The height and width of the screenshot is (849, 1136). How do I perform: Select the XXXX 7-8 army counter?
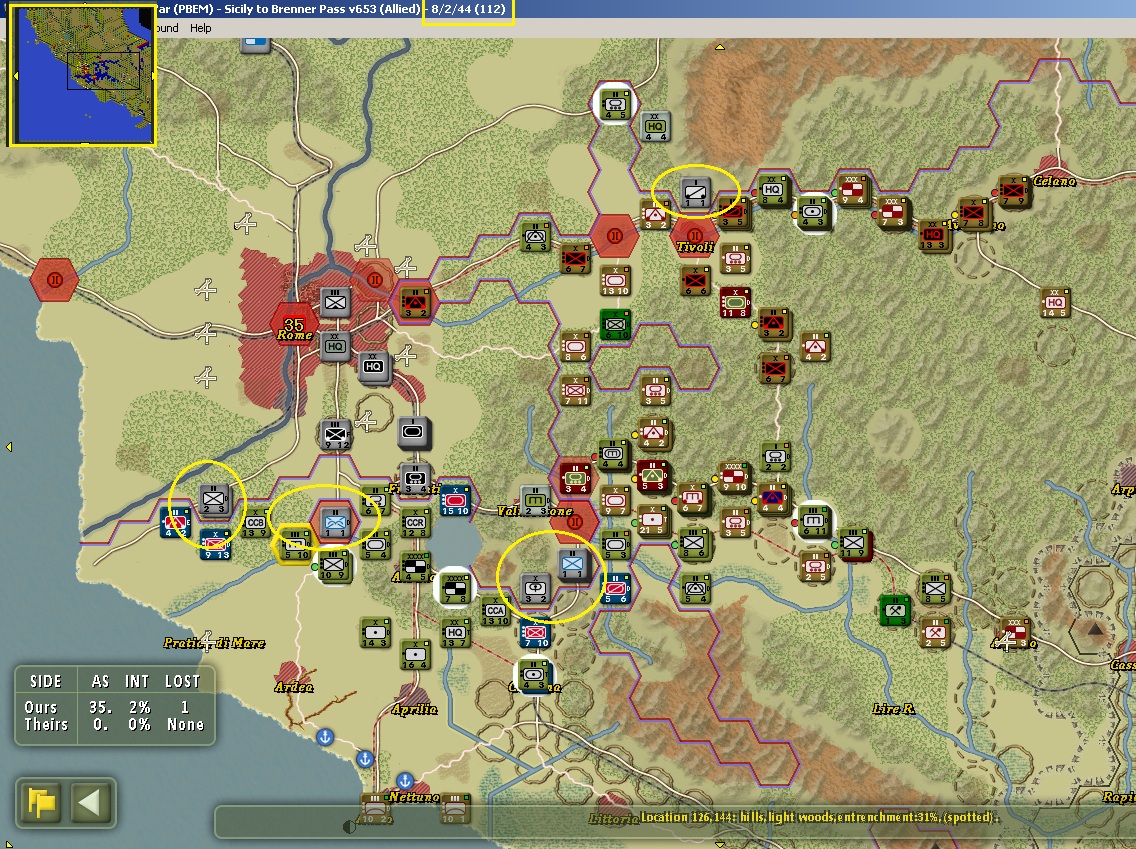pos(455,590)
